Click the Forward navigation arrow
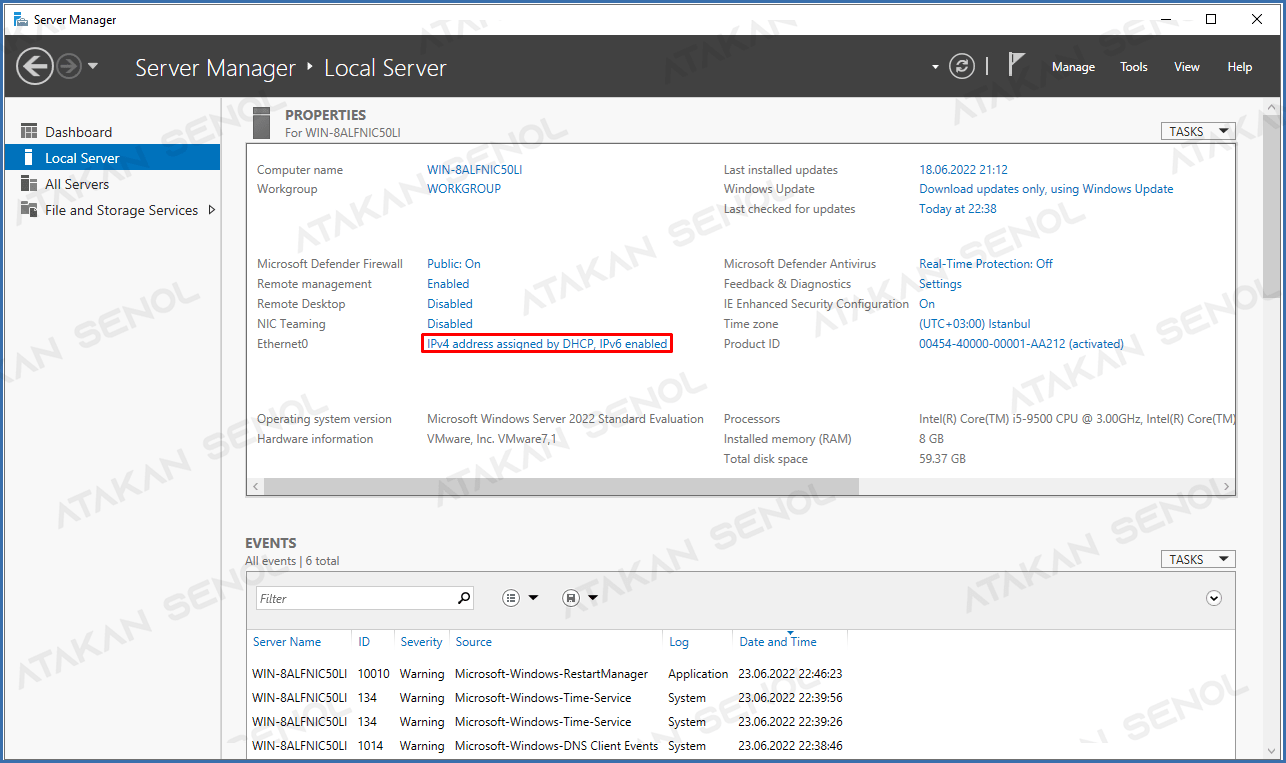Image resolution: width=1286 pixels, height=763 pixels. (69, 67)
